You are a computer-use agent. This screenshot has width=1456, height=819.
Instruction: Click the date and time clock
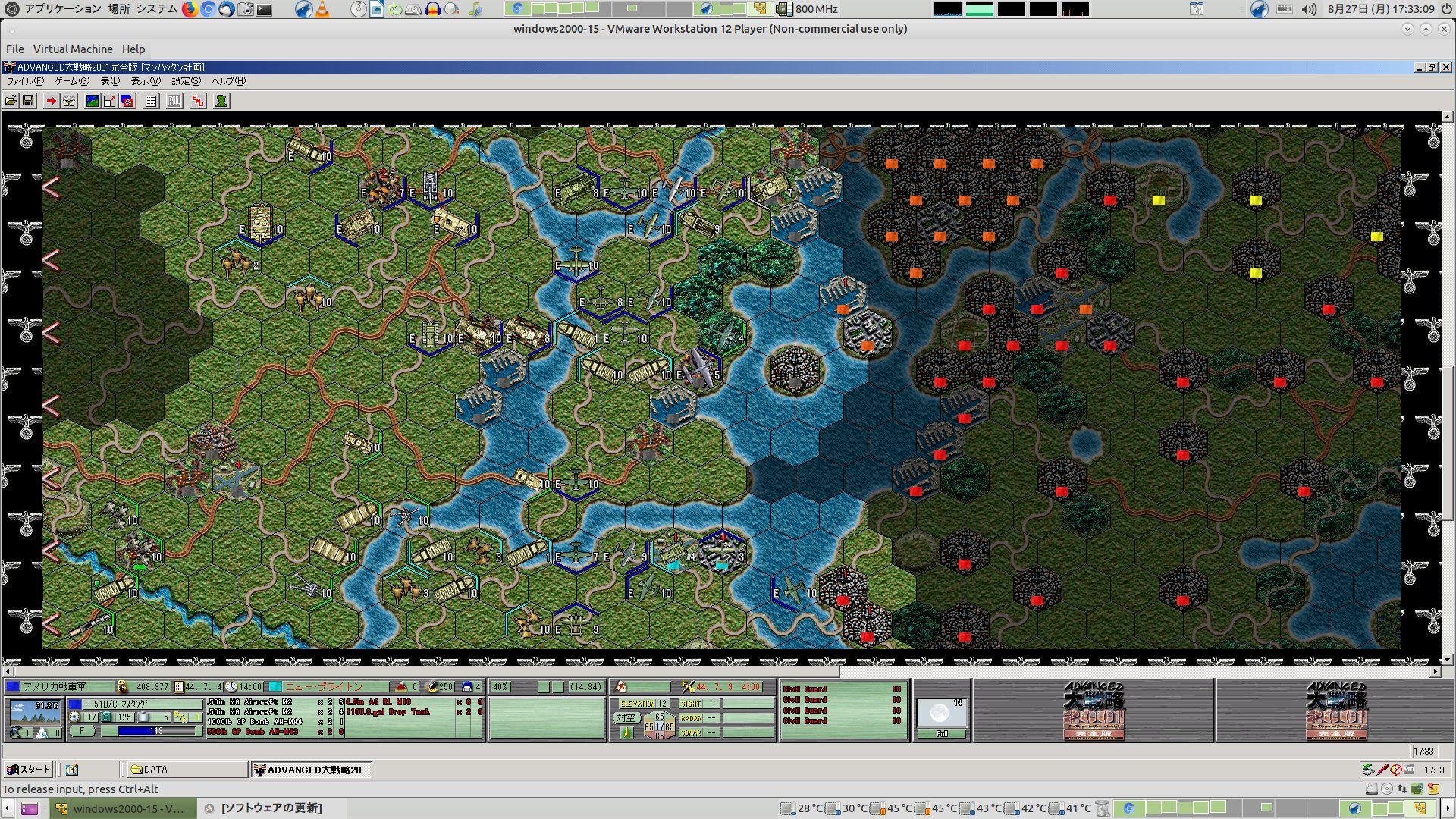click(1381, 9)
